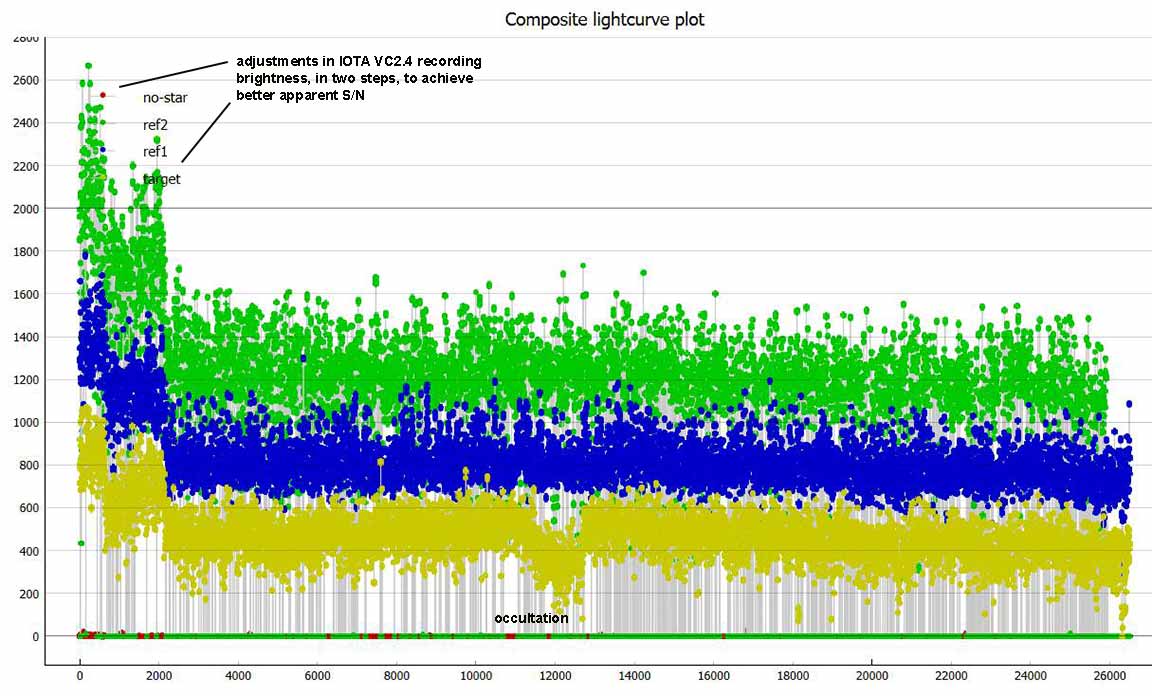The image size is (1152, 696).
Task: Click the 'target' legend entry
Action: point(162,179)
